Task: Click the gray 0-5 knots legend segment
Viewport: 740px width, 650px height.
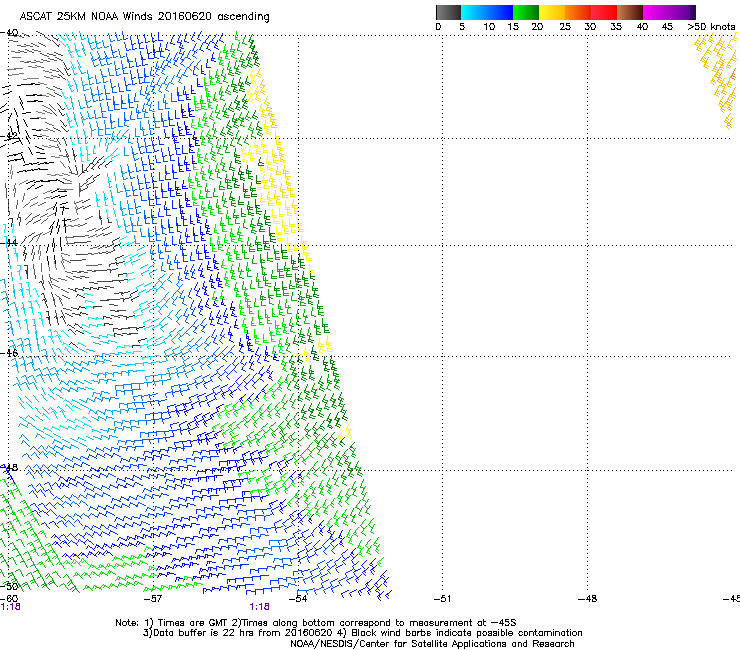Action: (x=448, y=13)
